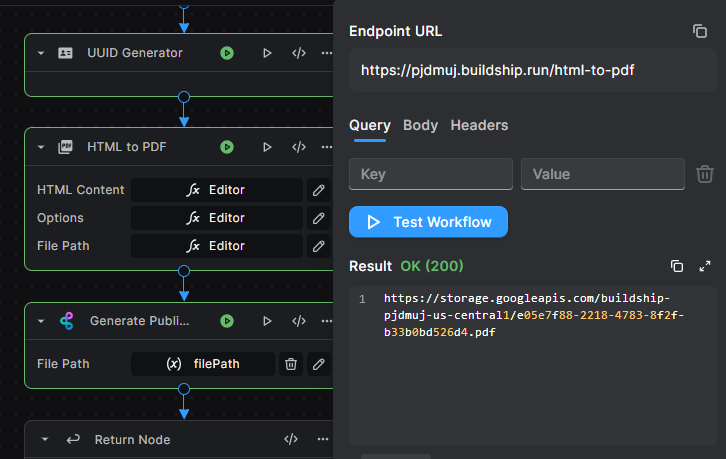This screenshot has width=726, height=459.
Task: Open code view for UUID Generator
Action: tap(298, 53)
